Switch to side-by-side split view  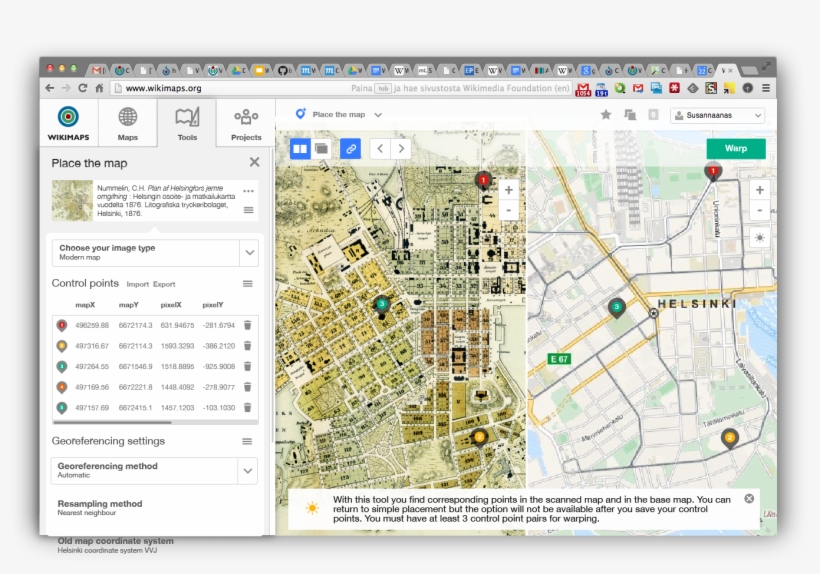coord(301,149)
